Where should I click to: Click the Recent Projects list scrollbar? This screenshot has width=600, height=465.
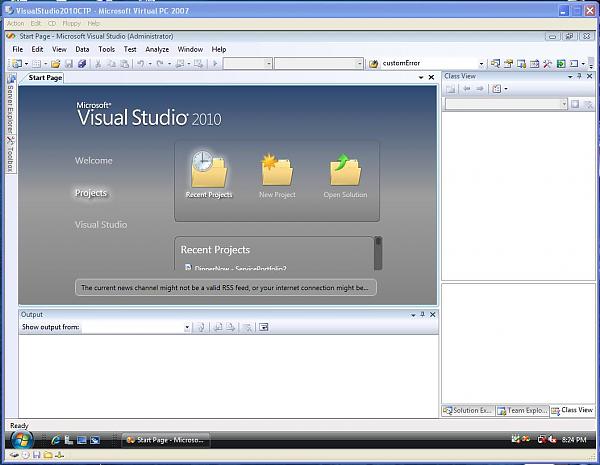[378, 253]
